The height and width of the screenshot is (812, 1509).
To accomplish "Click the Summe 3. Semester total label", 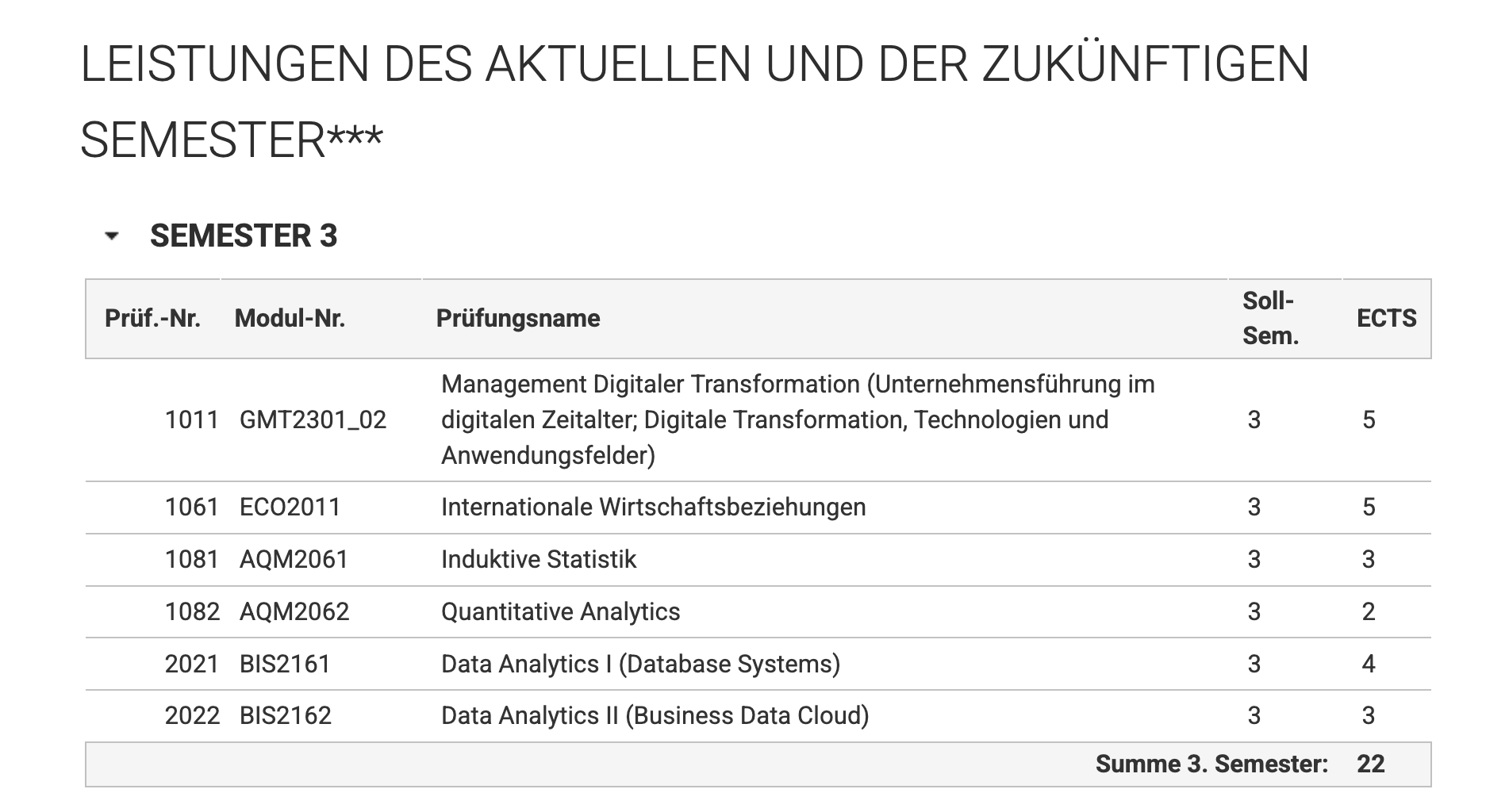I will coord(1211,764).
